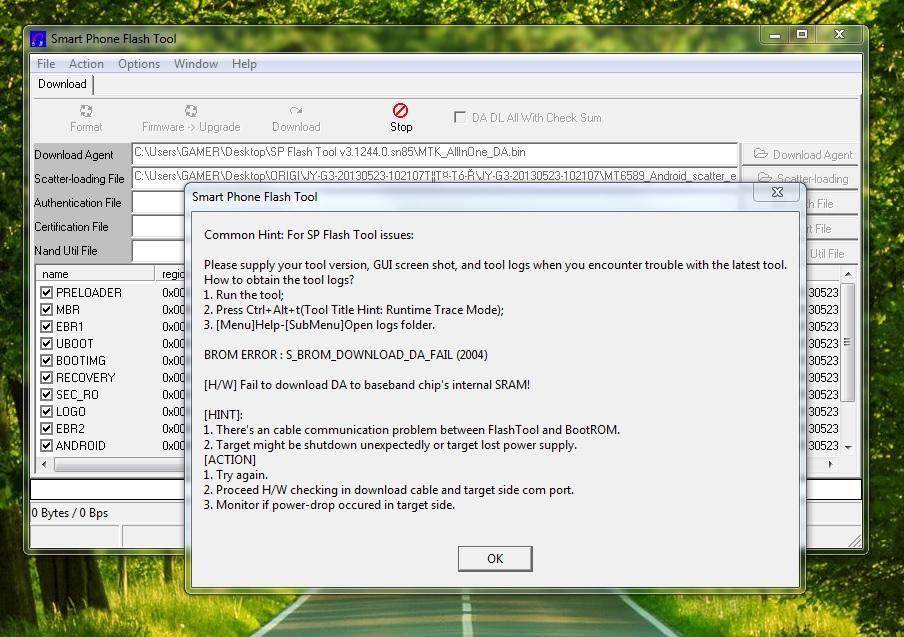Uncheck the ANDROID partition checkbox
Viewport: 904px width, 637px height.
[x=47, y=446]
